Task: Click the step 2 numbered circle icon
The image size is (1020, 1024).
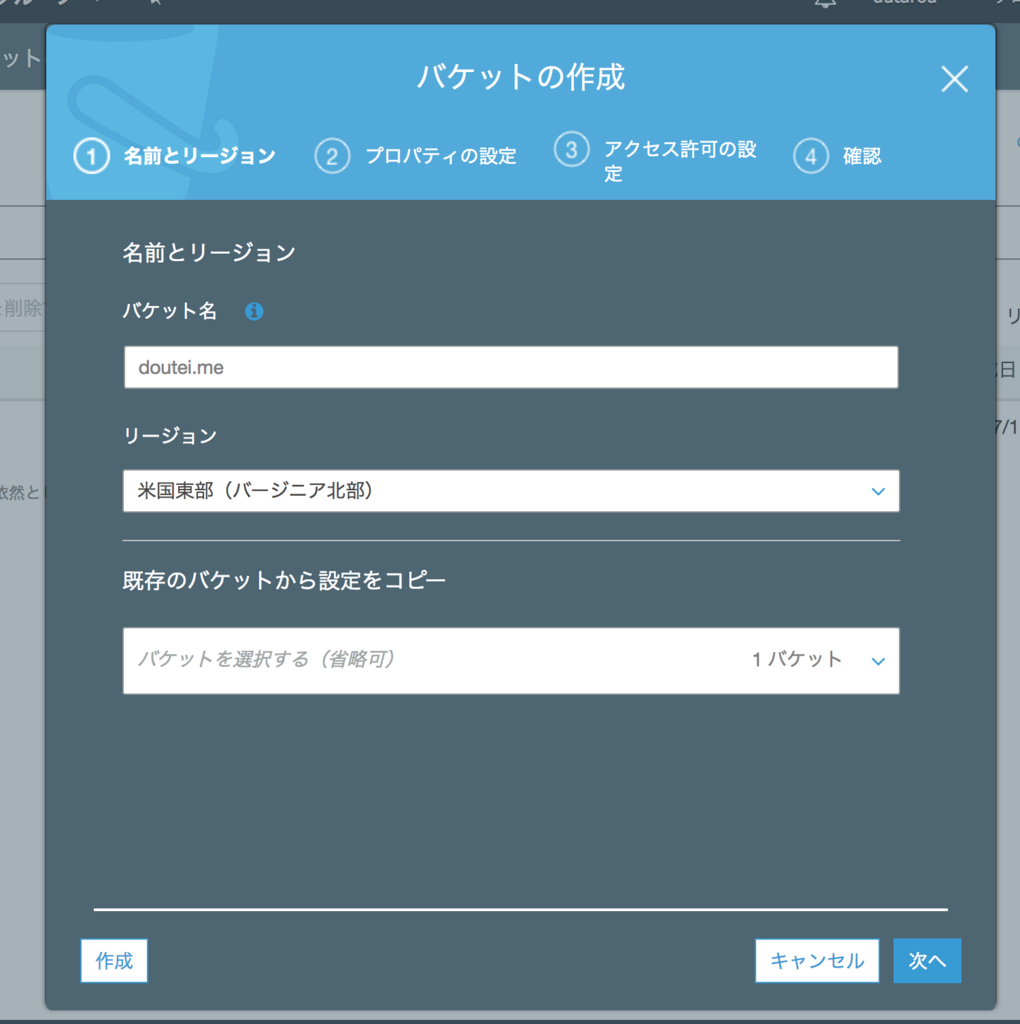Action: (x=332, y=156)
